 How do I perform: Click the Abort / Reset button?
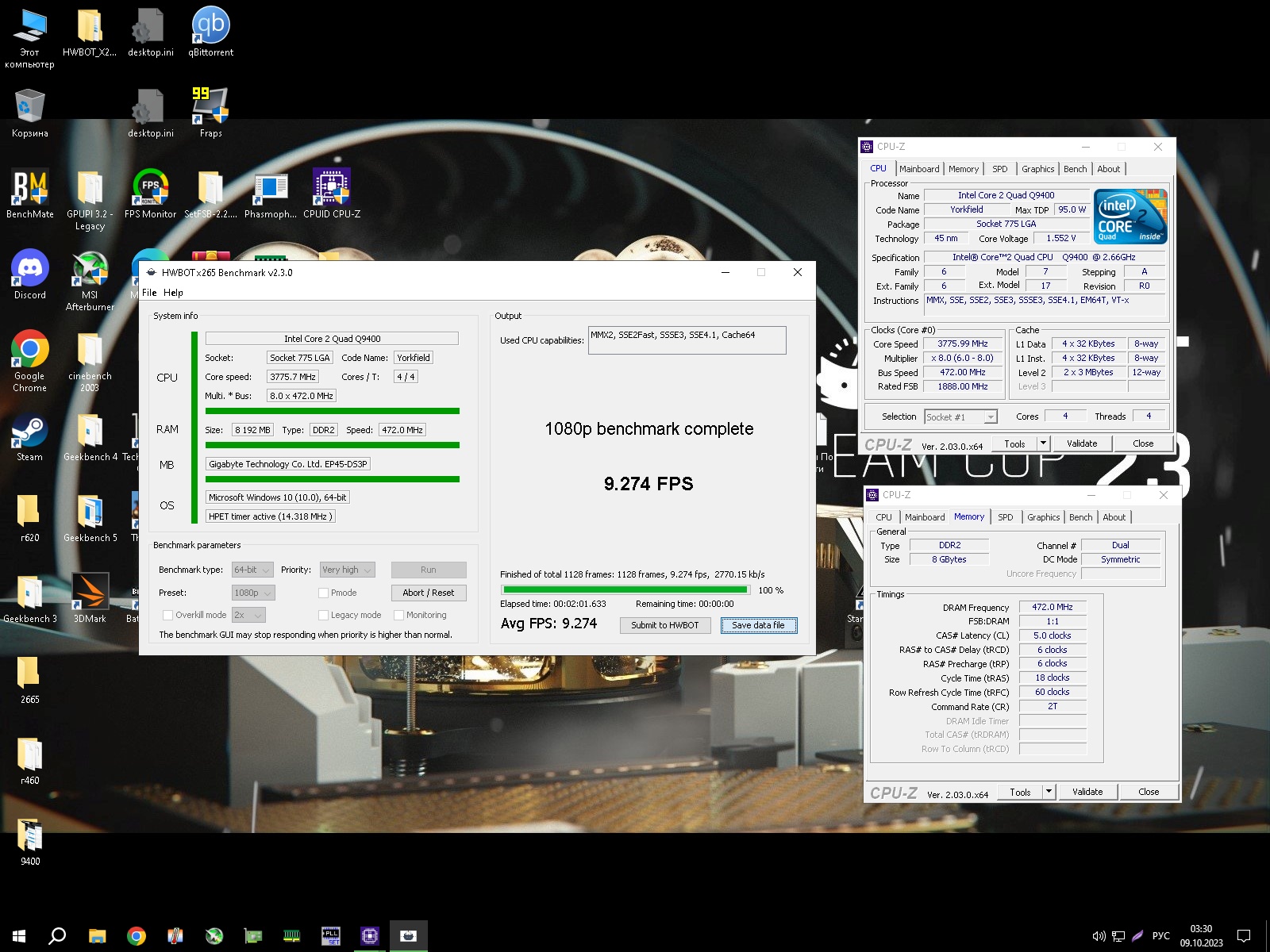(x=429, y=593)
